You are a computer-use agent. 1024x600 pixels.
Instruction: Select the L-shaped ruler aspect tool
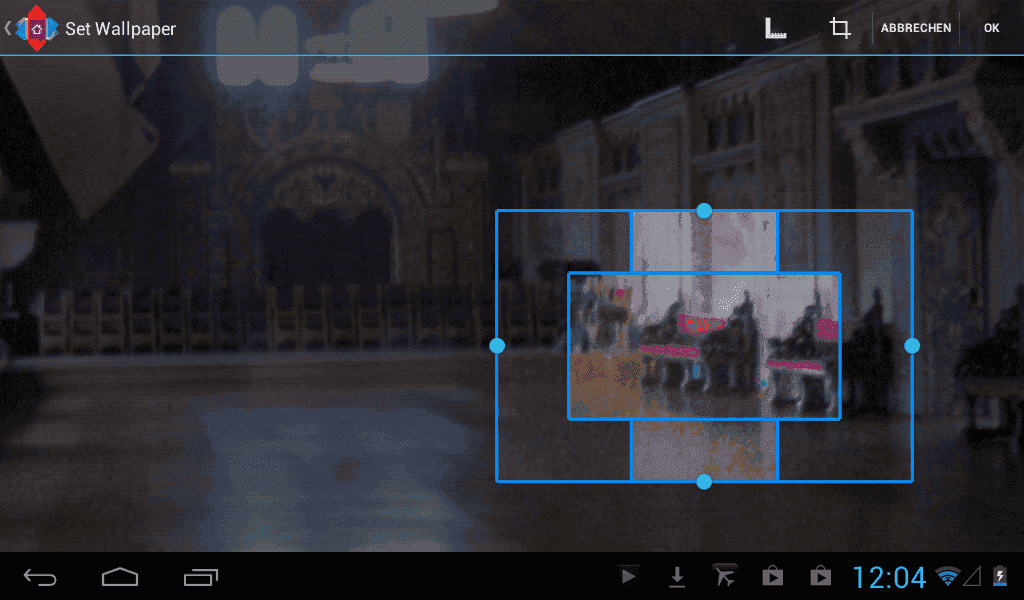[775, 28]
